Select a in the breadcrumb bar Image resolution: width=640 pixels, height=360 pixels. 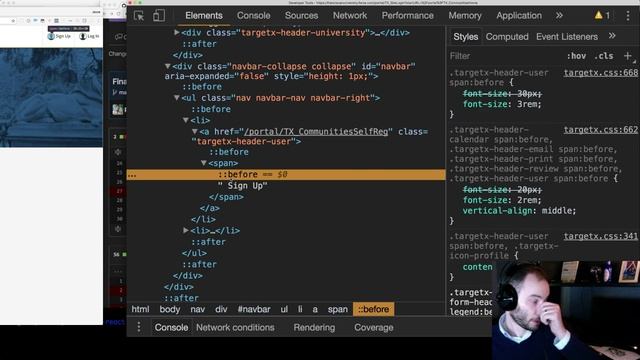pyautogui.click(x=315, y=309)
